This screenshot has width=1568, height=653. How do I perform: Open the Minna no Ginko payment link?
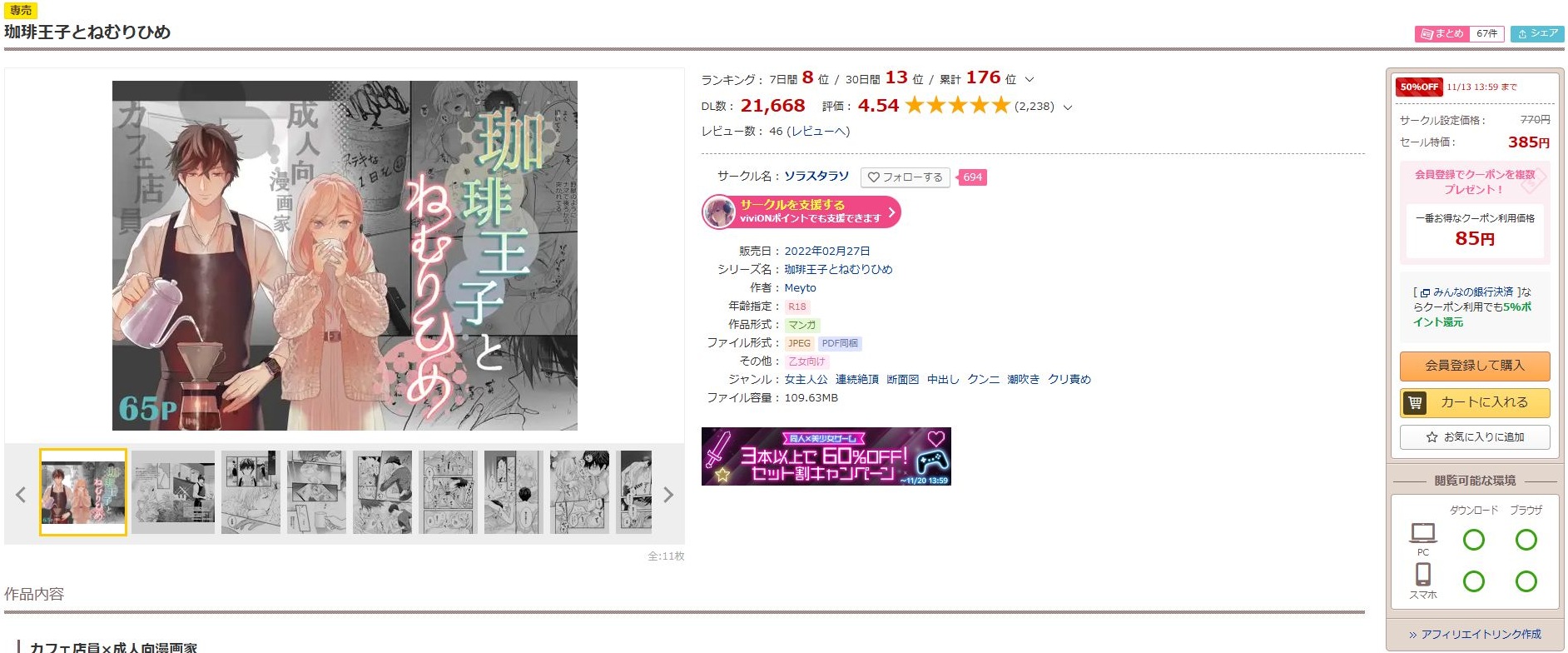coord(1467,292)
